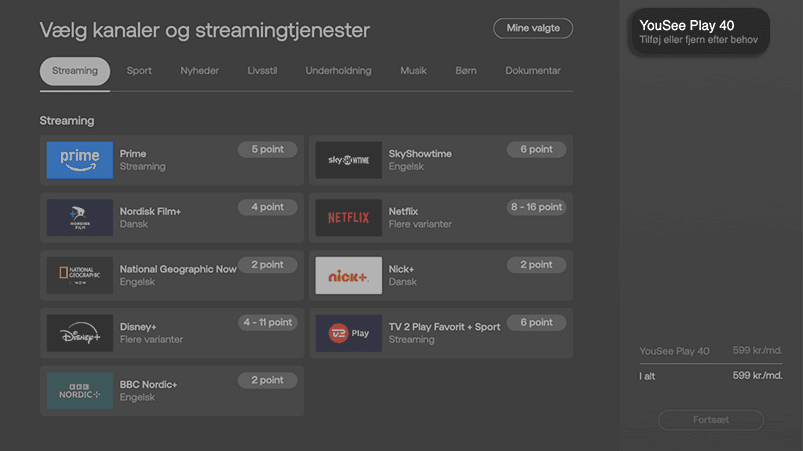This screenshot has height=451, width=803.
Task: Pick the TV 2 Play logo
Action: tap(349, 333)
